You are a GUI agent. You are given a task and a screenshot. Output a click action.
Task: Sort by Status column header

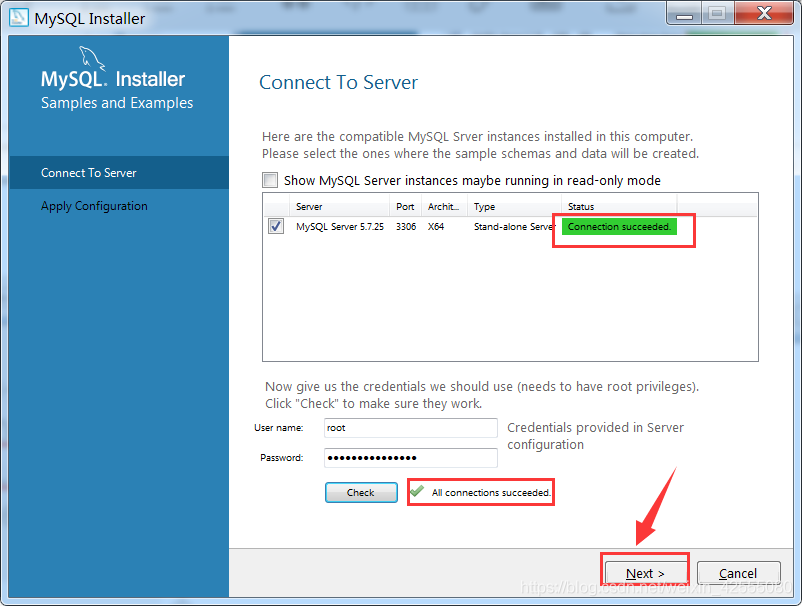pyautogui.click(x=619, y=207)
